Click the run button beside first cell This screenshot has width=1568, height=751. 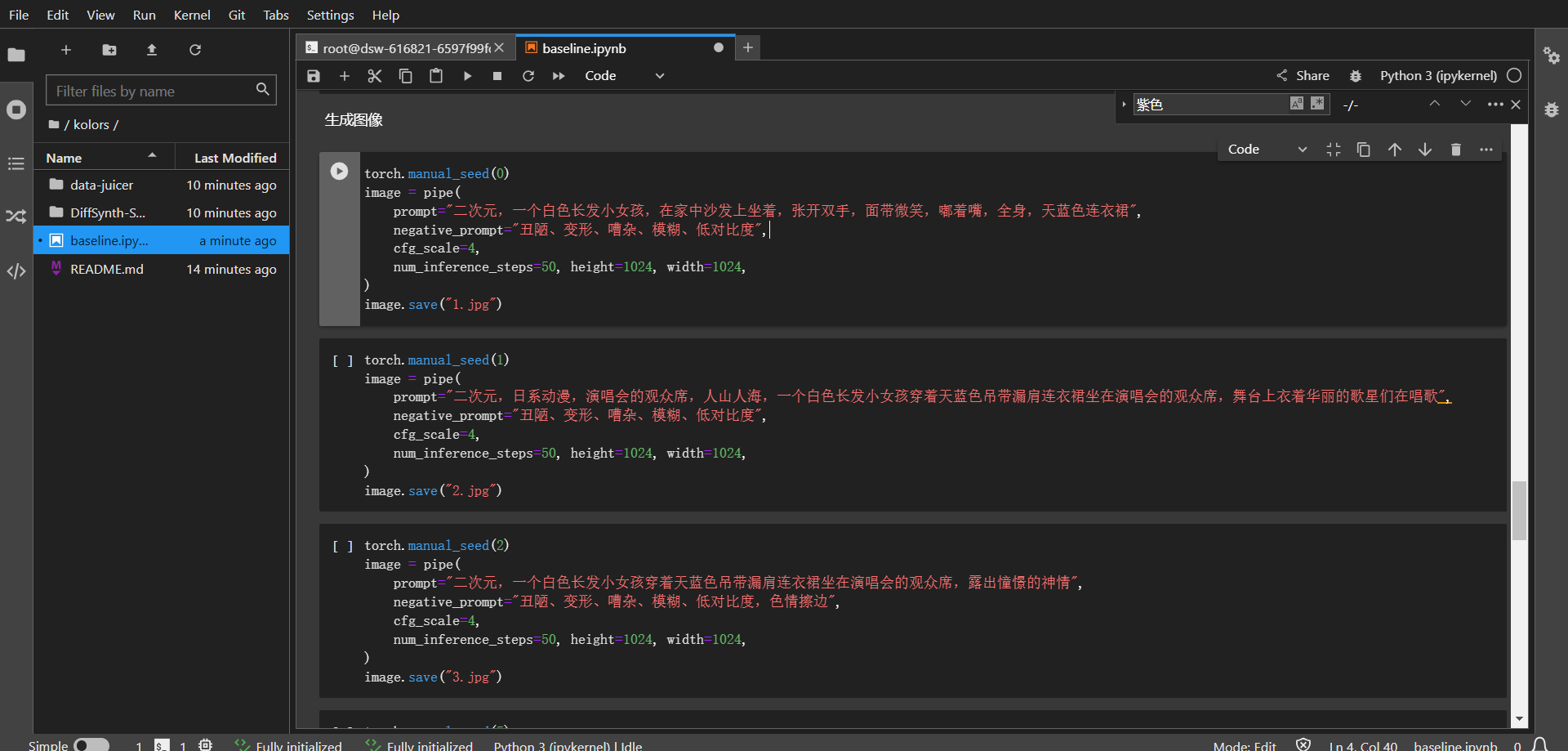339,171
